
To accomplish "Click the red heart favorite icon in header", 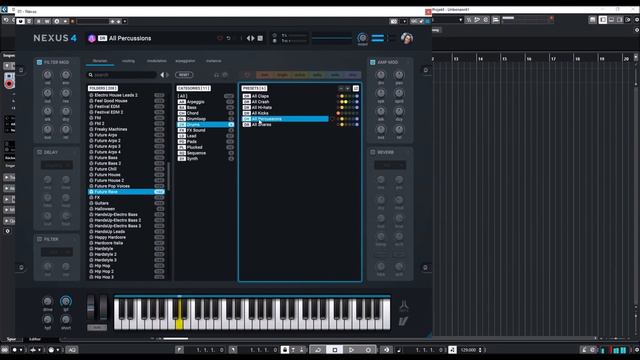I will pyautogui.click(x=220, y=38).
